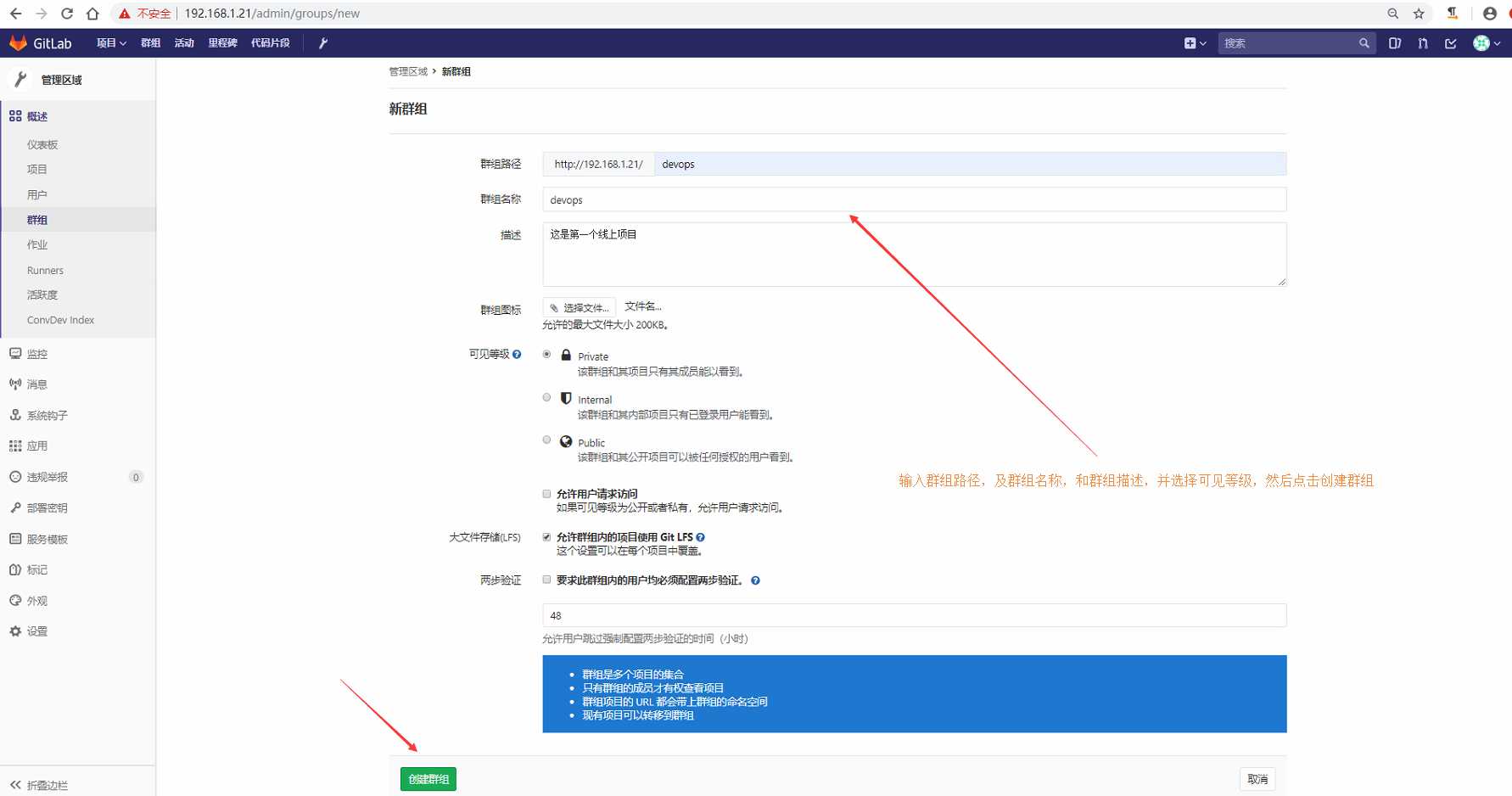
Task: Click the 取消 cancel button
Action: pyautogui.click(x=1257, y=779)
